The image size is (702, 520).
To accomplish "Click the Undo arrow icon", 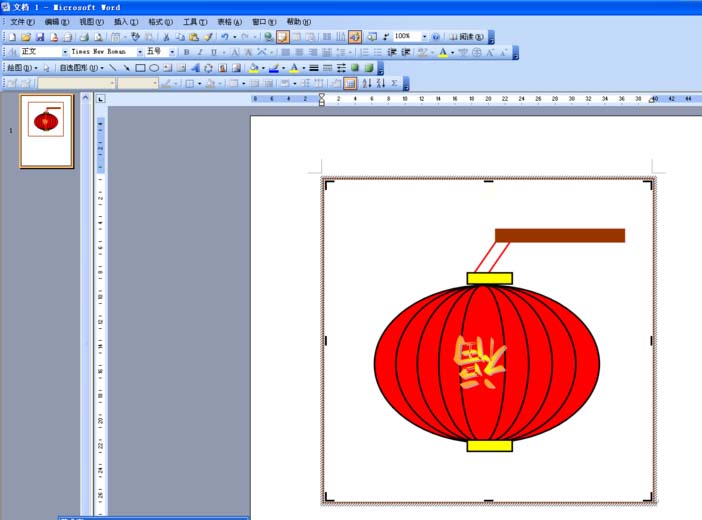I will tap(224, 37).
